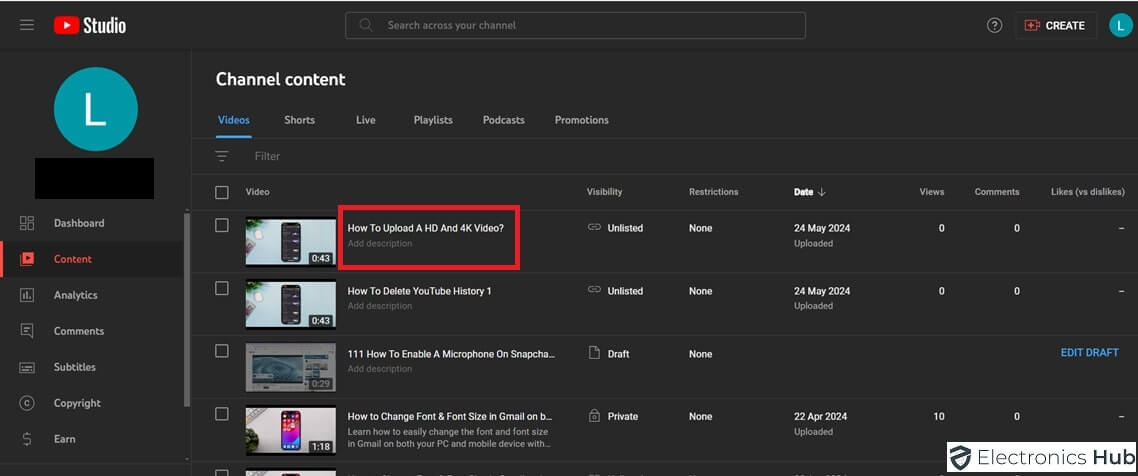Click the YouTube Studio logo
Viewport: 1138px width, 476px height.
point(90,25)
